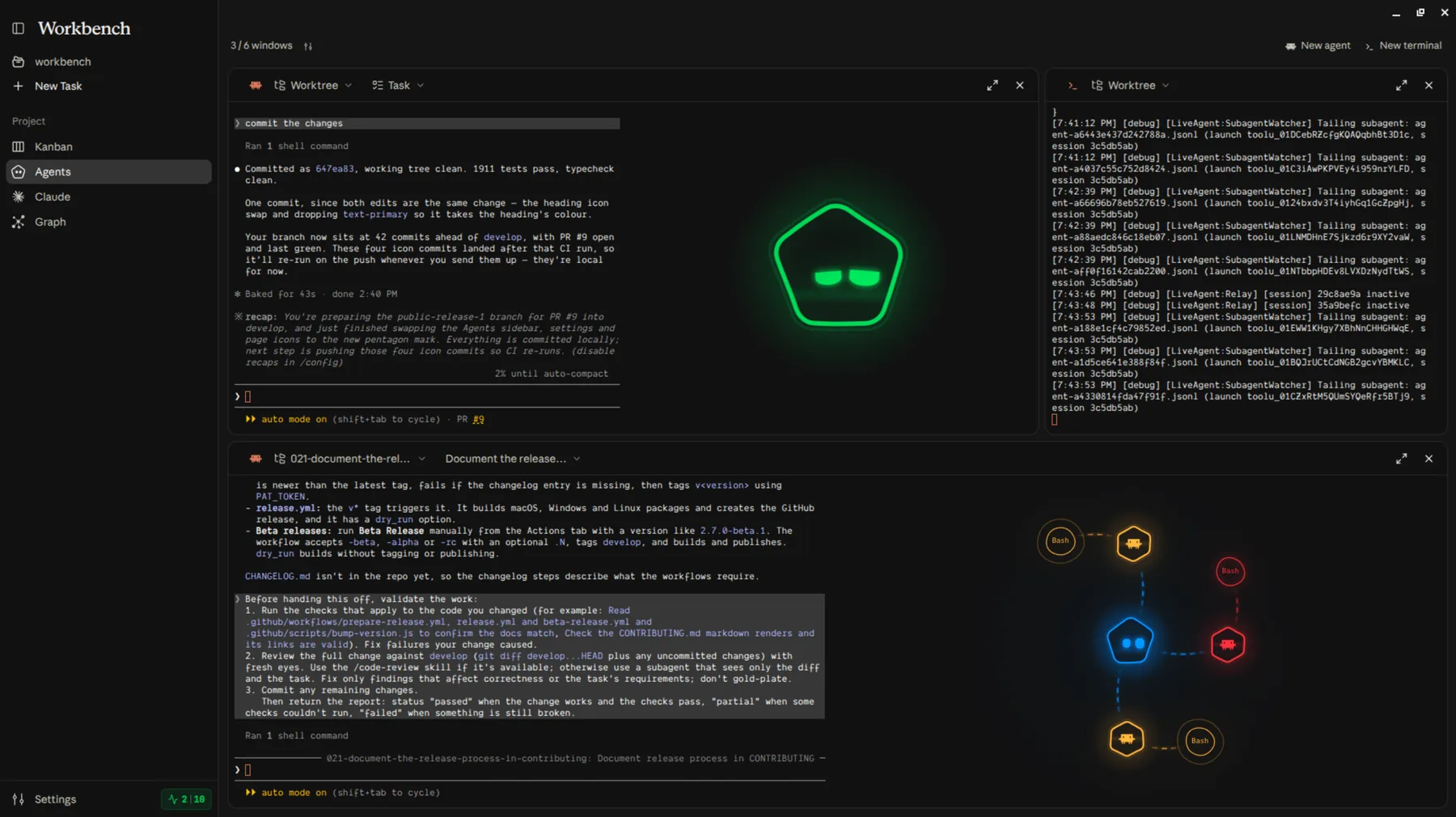1456x817 pixels.
Task: Expand the Task dropdown
Action: pos(398,85)
